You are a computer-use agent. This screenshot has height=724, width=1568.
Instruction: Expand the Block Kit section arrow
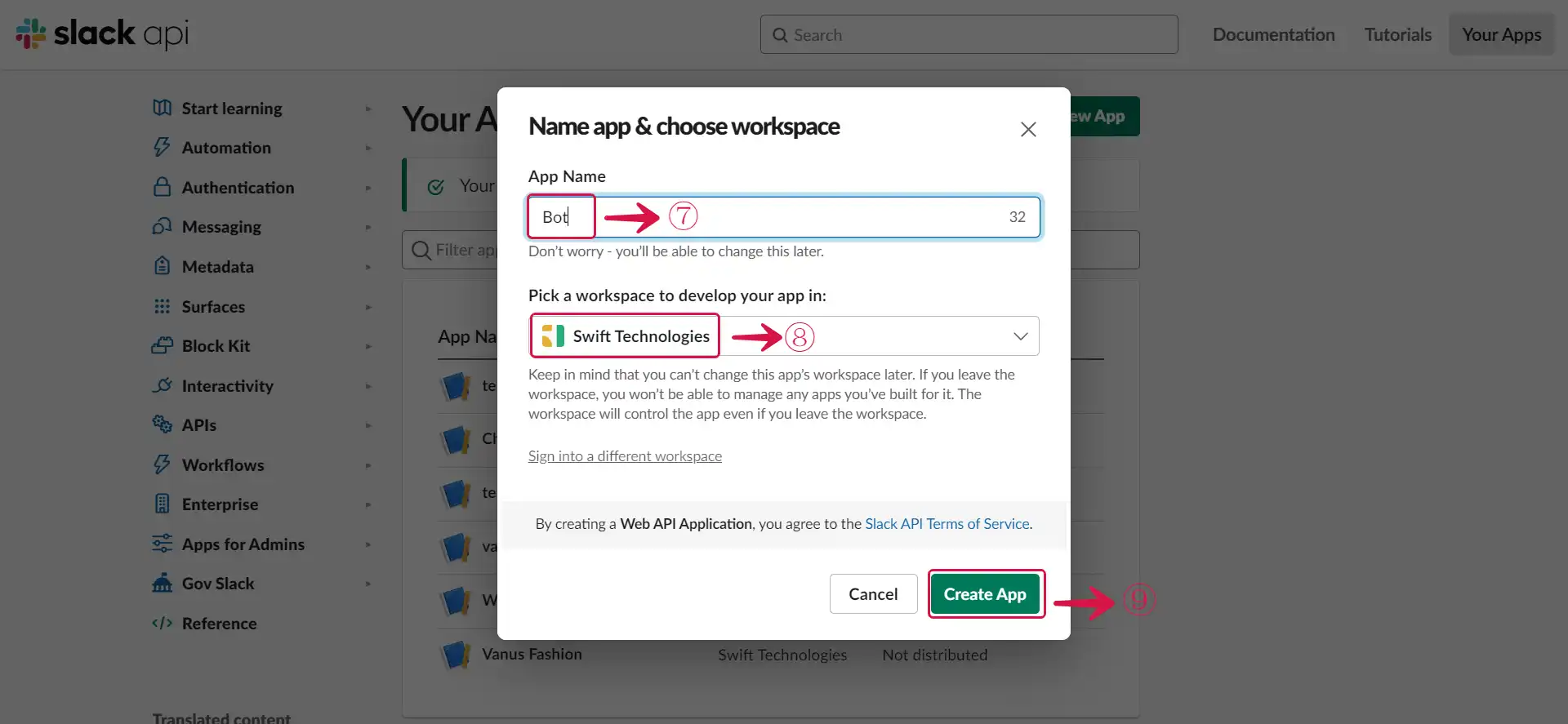[368, 346]
